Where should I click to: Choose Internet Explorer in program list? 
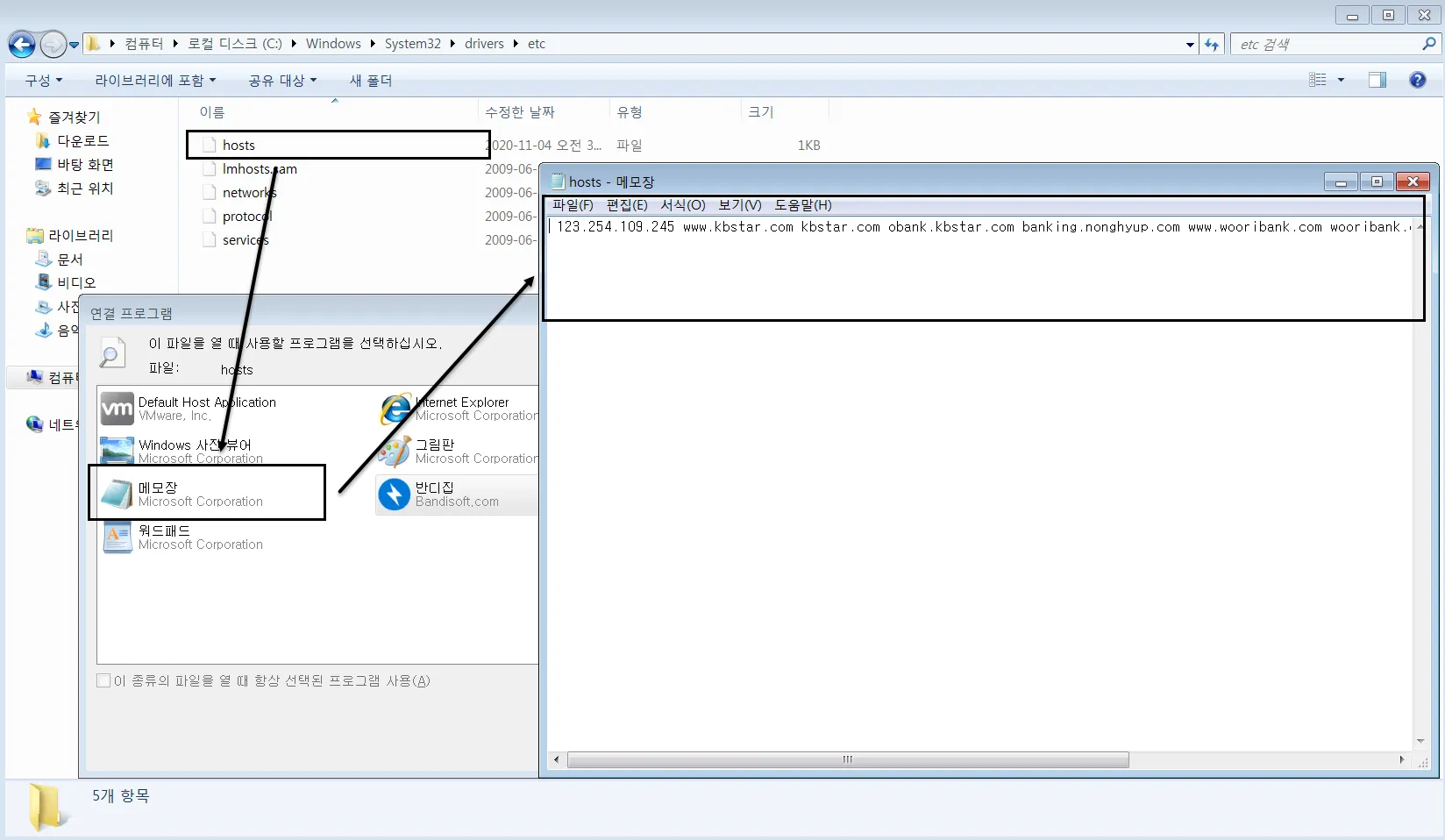tap(458, 409)
